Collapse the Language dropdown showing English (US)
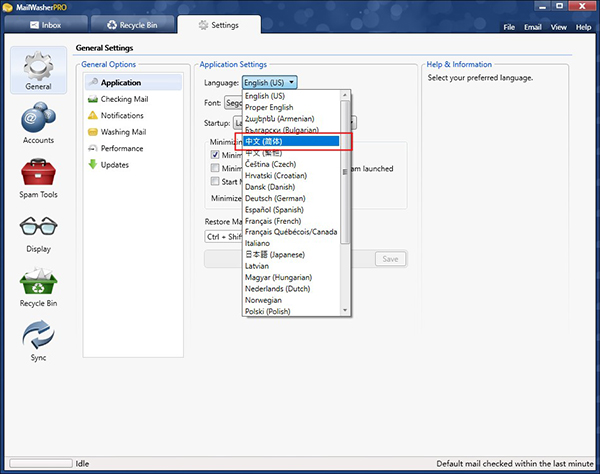 click(x=269, y=82)
